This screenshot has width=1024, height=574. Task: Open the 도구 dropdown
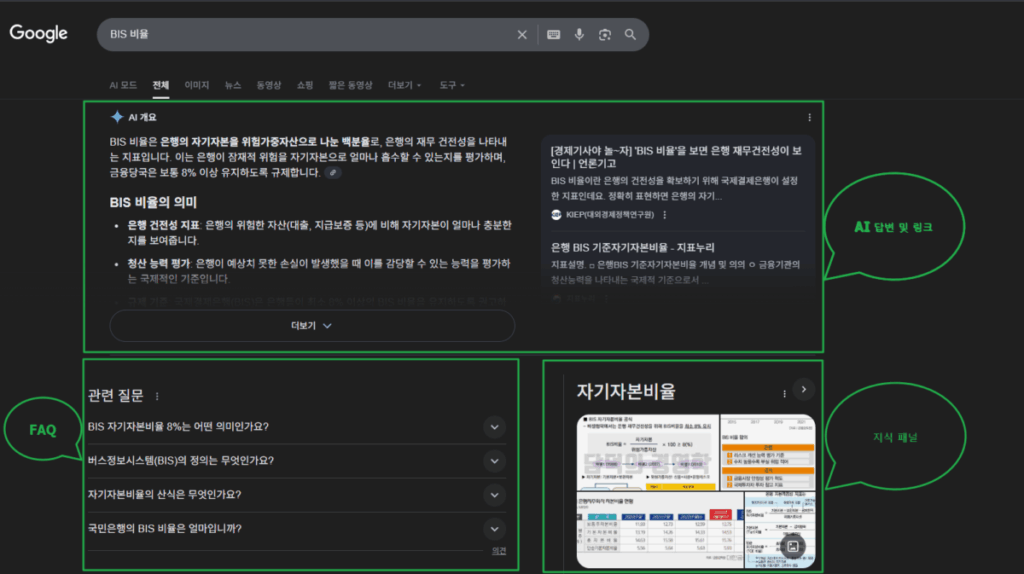[x=451, y=86]
